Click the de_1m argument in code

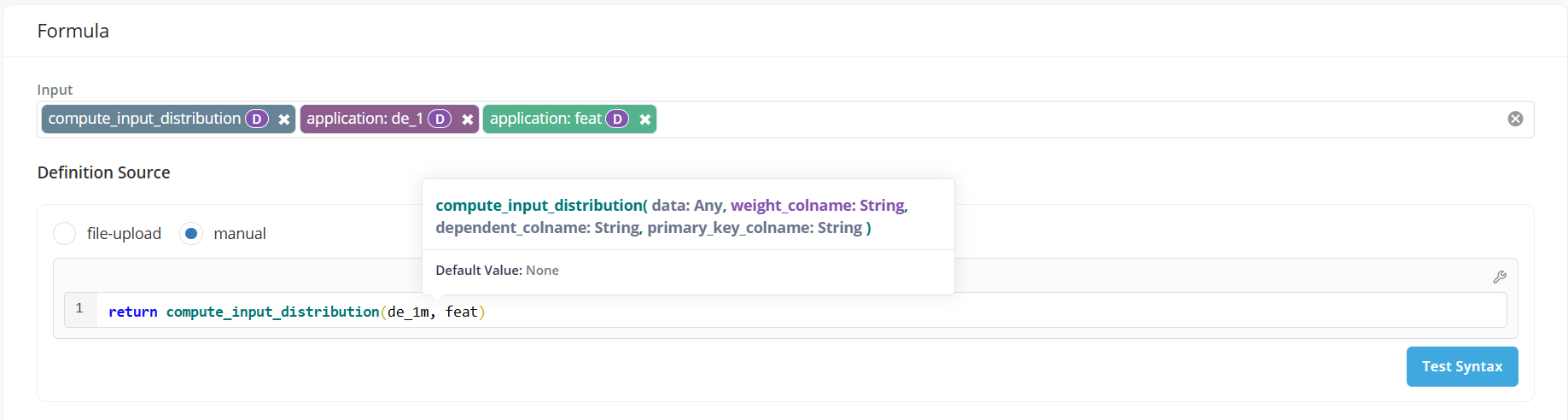point(408,312)
